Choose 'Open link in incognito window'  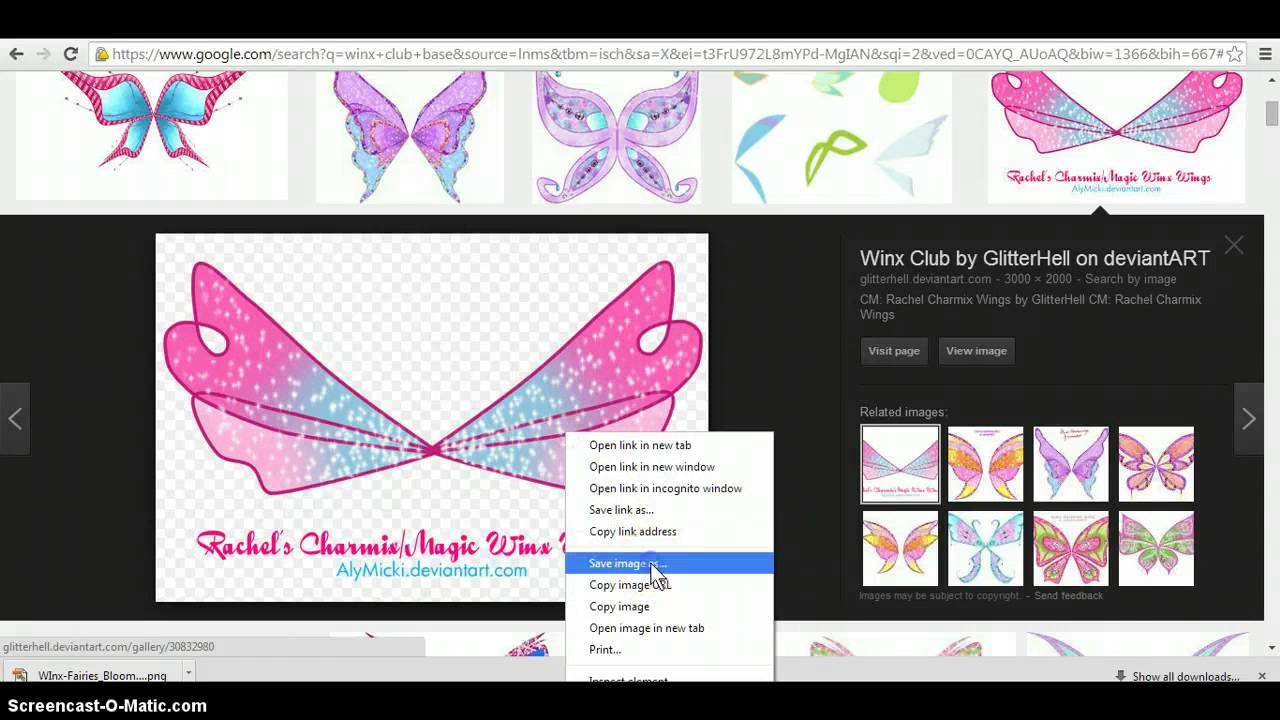pos(668,488)
